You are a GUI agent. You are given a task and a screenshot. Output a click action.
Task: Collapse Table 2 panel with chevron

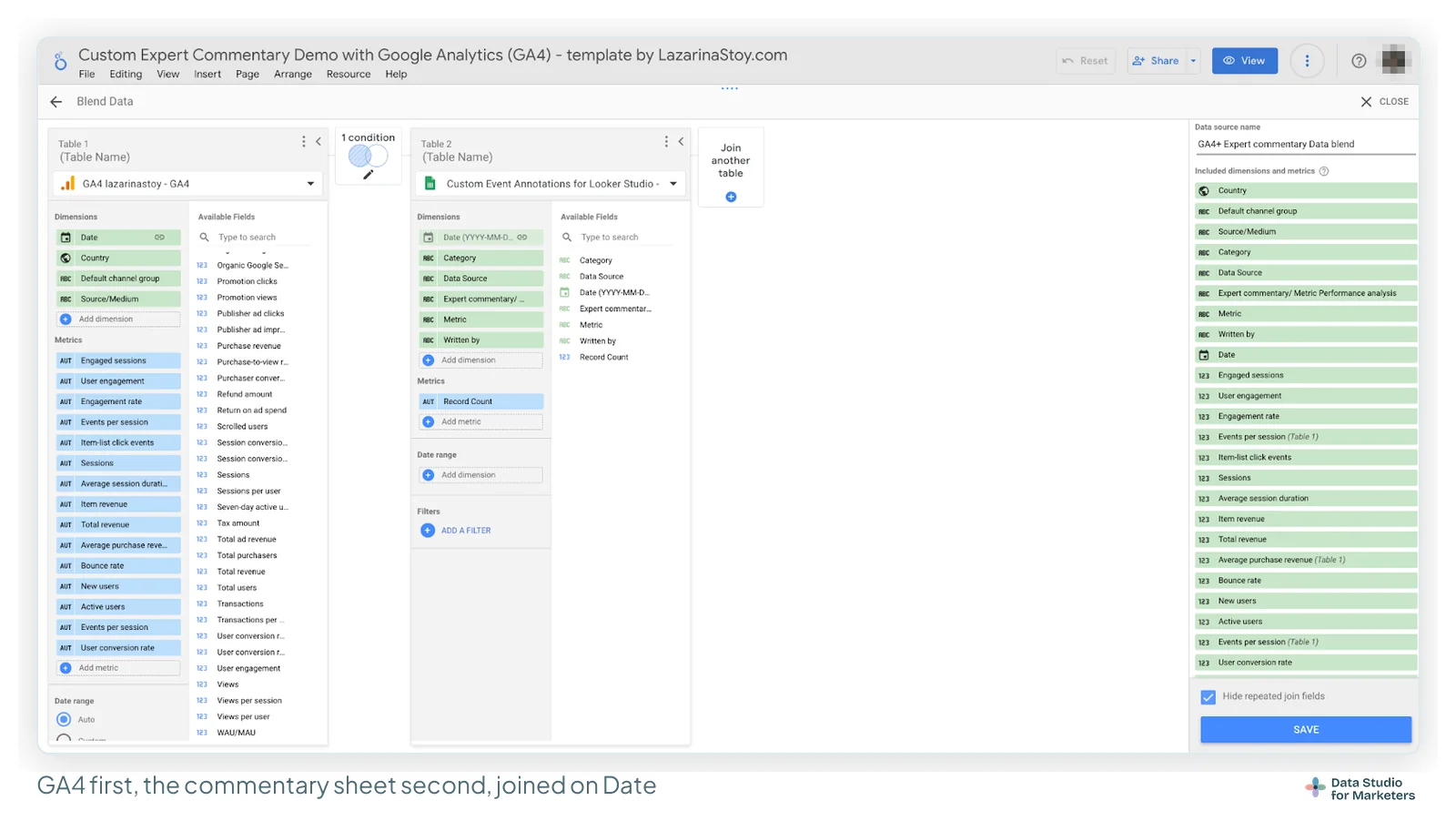pos(681,142)
